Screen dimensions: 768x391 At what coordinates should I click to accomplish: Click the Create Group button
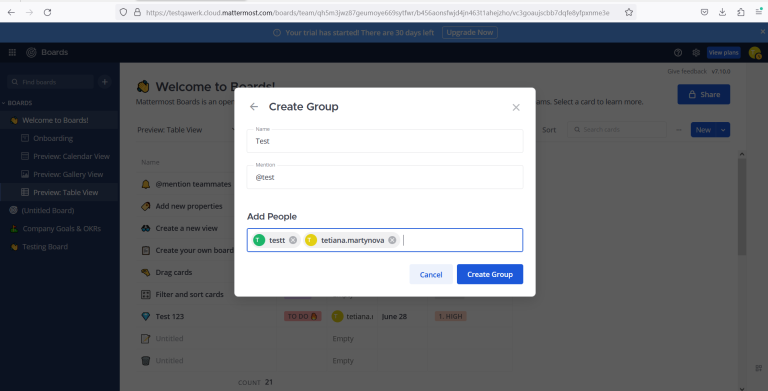(x=490, y=274)
